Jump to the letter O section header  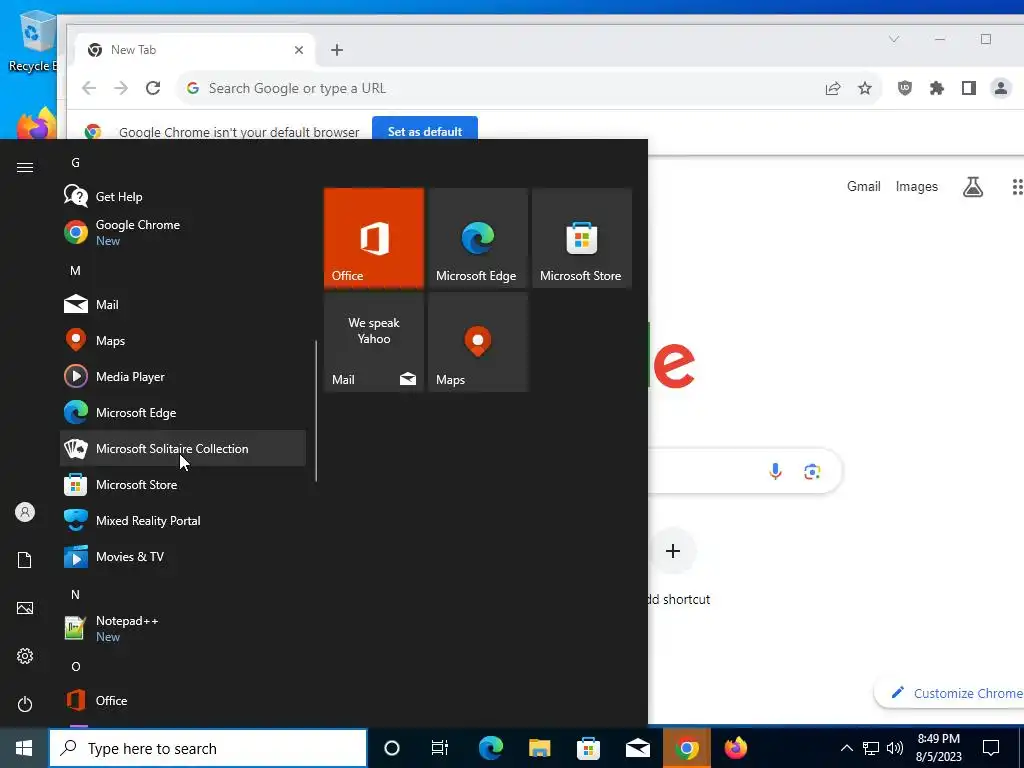(x=76, y=666)
